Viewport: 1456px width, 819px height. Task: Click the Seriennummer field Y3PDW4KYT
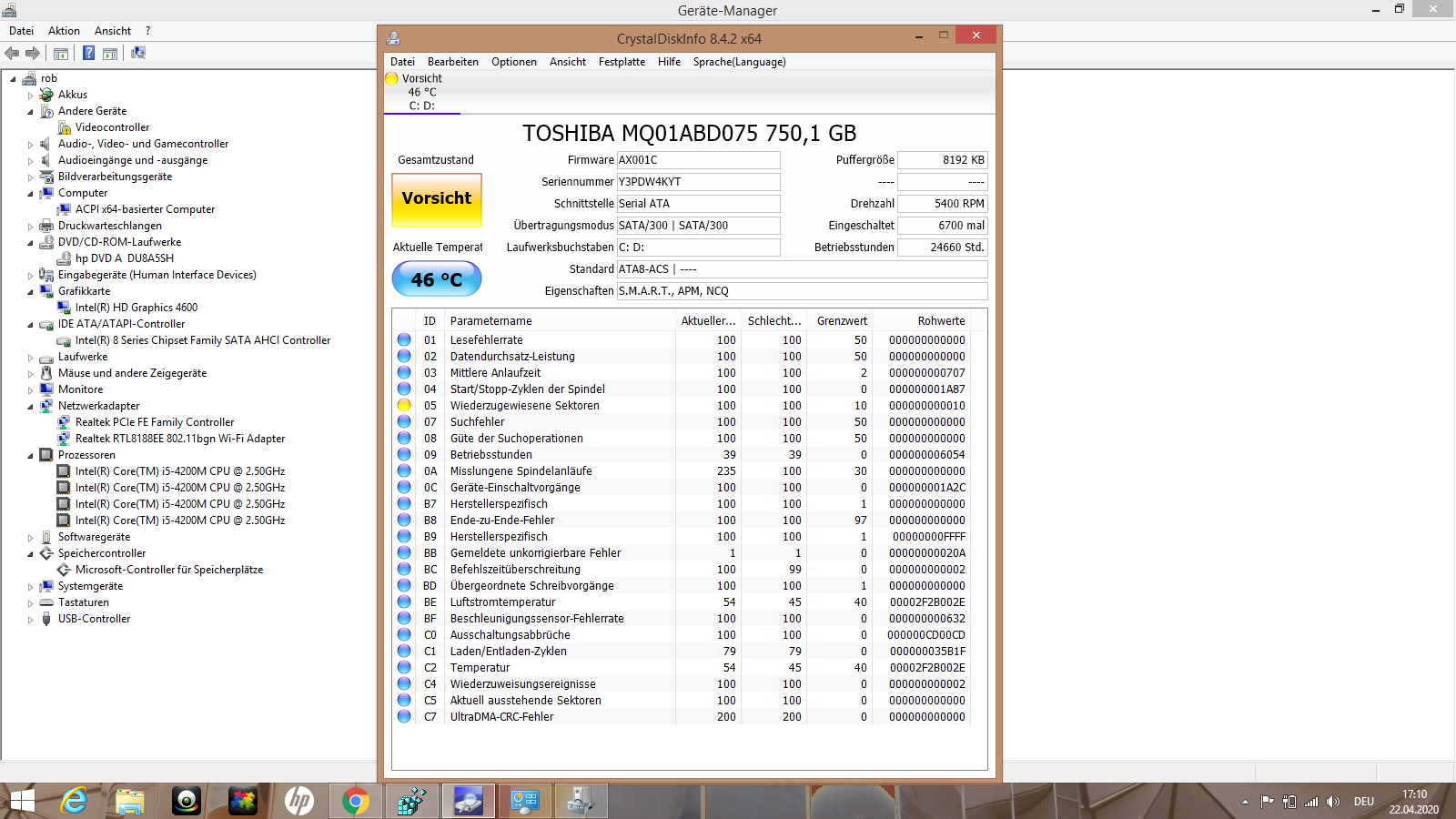698,182
